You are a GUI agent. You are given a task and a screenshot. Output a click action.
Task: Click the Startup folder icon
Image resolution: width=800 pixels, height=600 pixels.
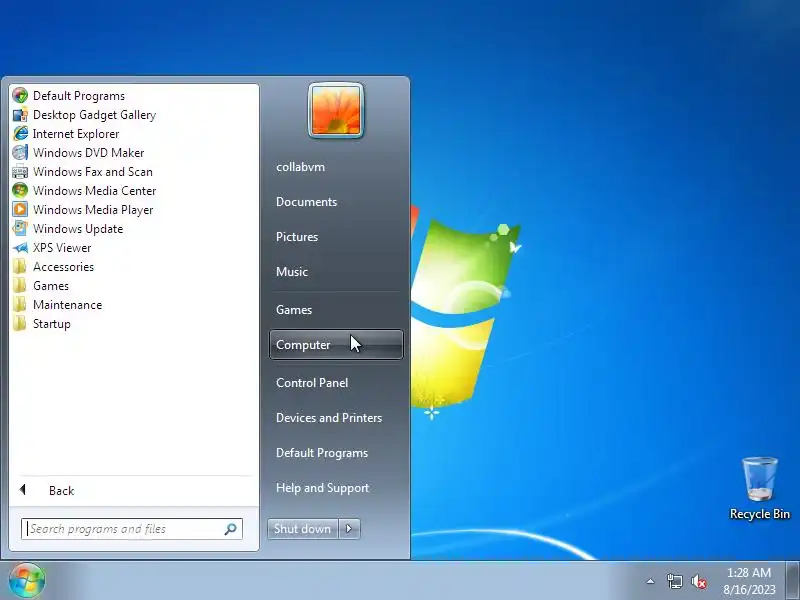[x=20, y=324]
